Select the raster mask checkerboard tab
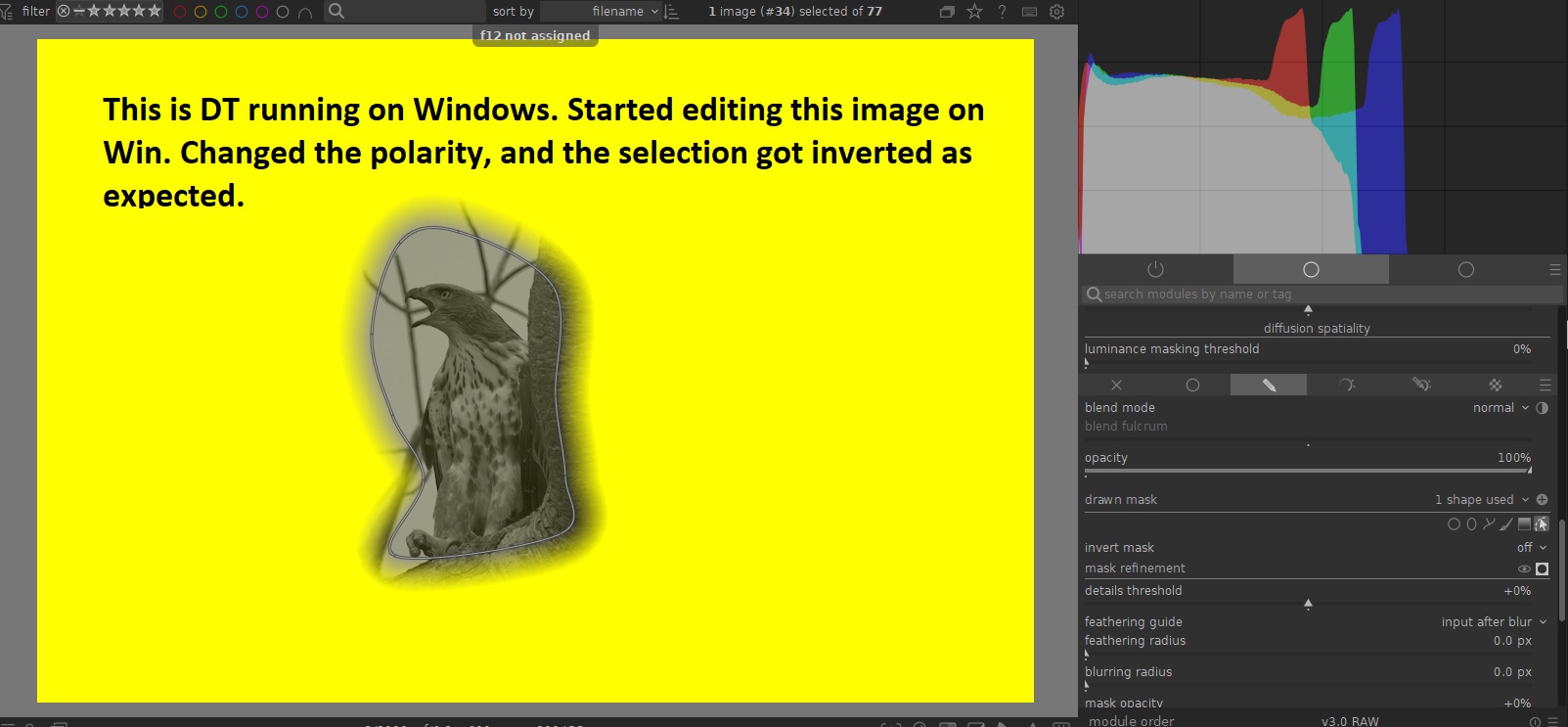 pos(1495,386)
